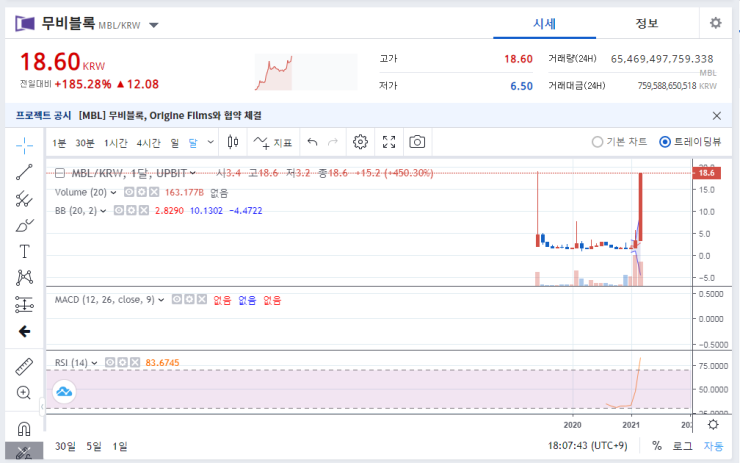
Task: Set chart range to 5일
Action: [x=94, y=446]
